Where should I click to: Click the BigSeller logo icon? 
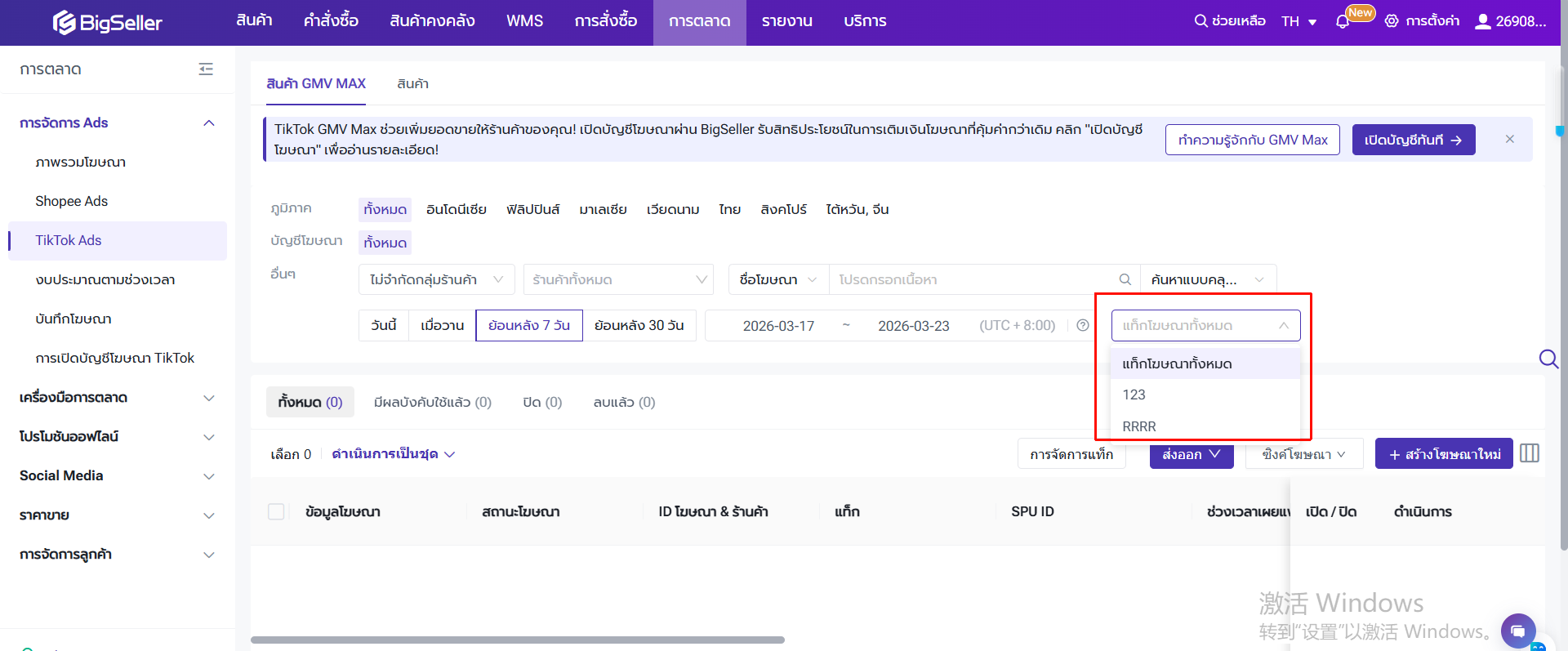(65, 23)
